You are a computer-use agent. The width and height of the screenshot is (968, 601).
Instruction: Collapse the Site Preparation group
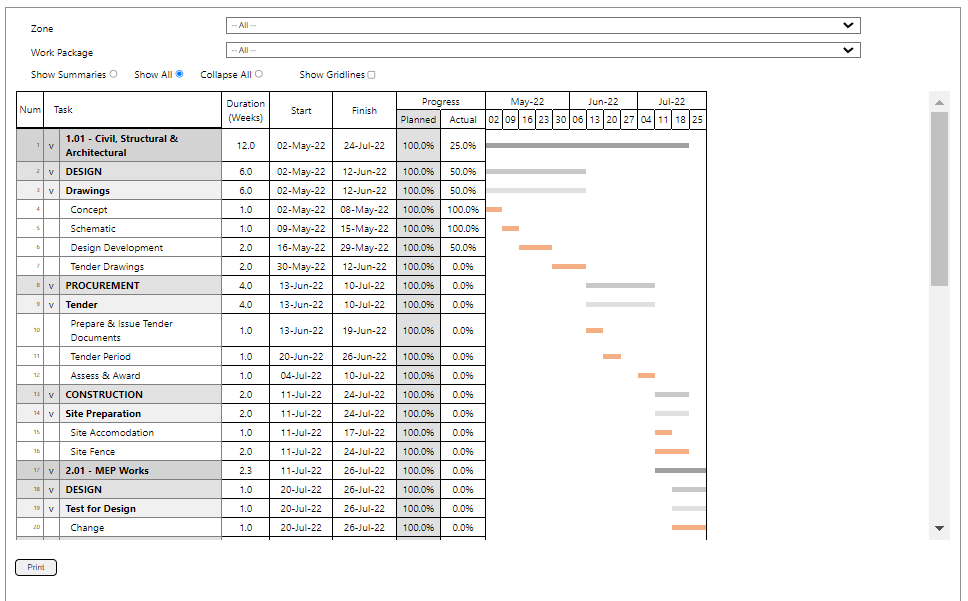coord(51,414)
